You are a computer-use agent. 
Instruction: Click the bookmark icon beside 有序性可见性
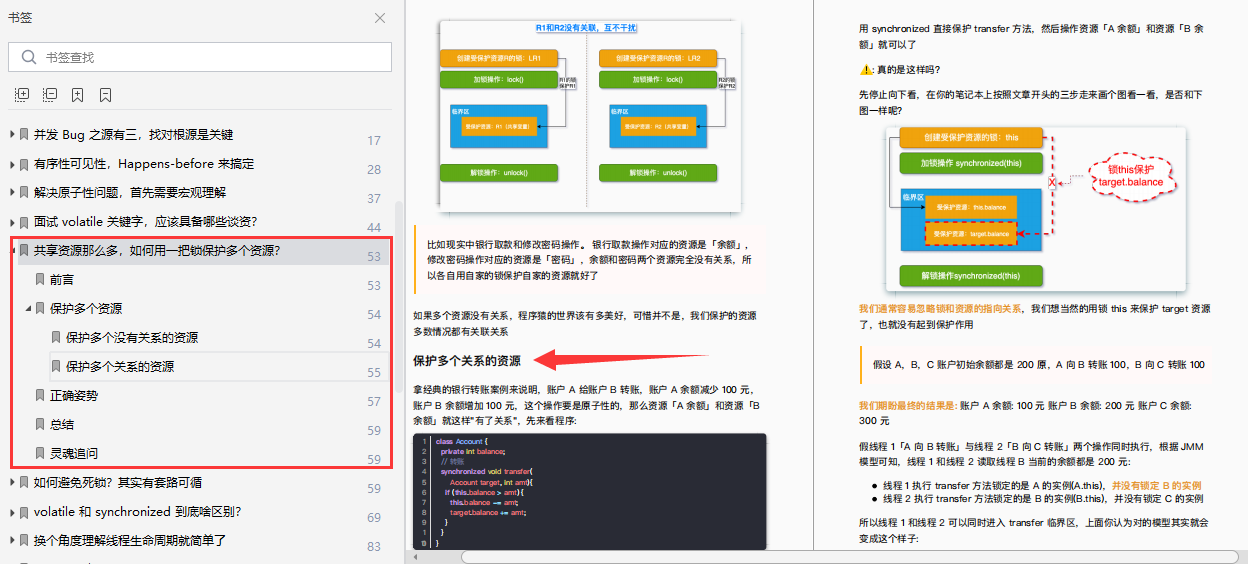(x=24, y=163)
